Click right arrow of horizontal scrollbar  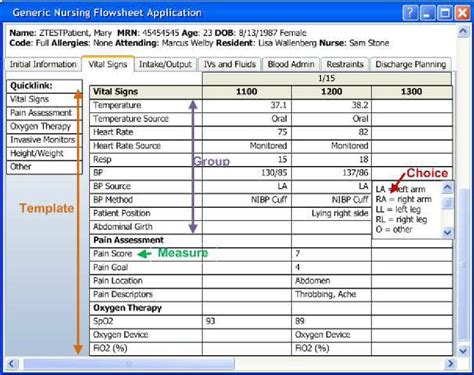(x=450, y=363)
